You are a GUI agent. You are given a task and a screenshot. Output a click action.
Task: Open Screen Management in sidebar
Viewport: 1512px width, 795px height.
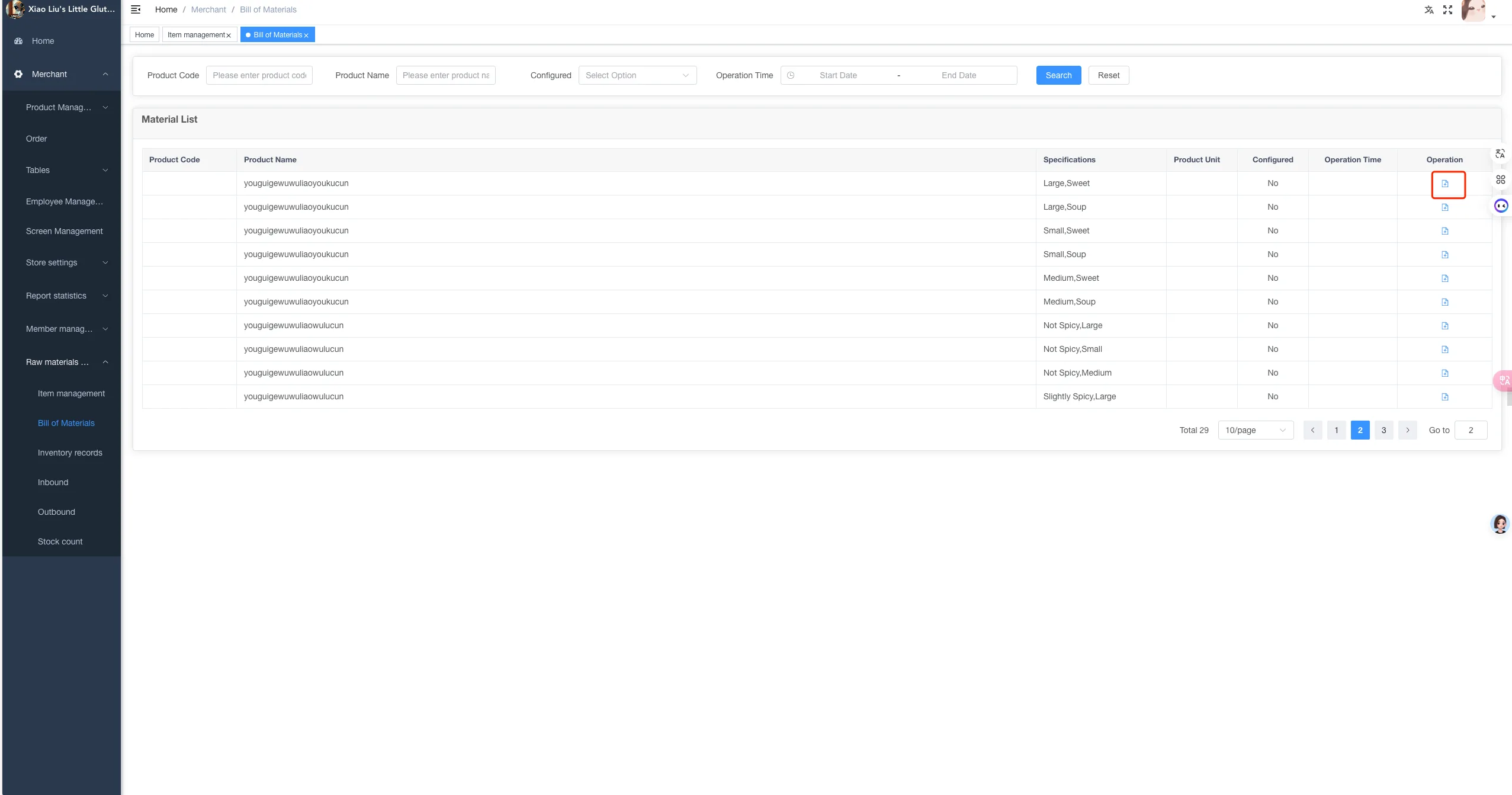64,231
